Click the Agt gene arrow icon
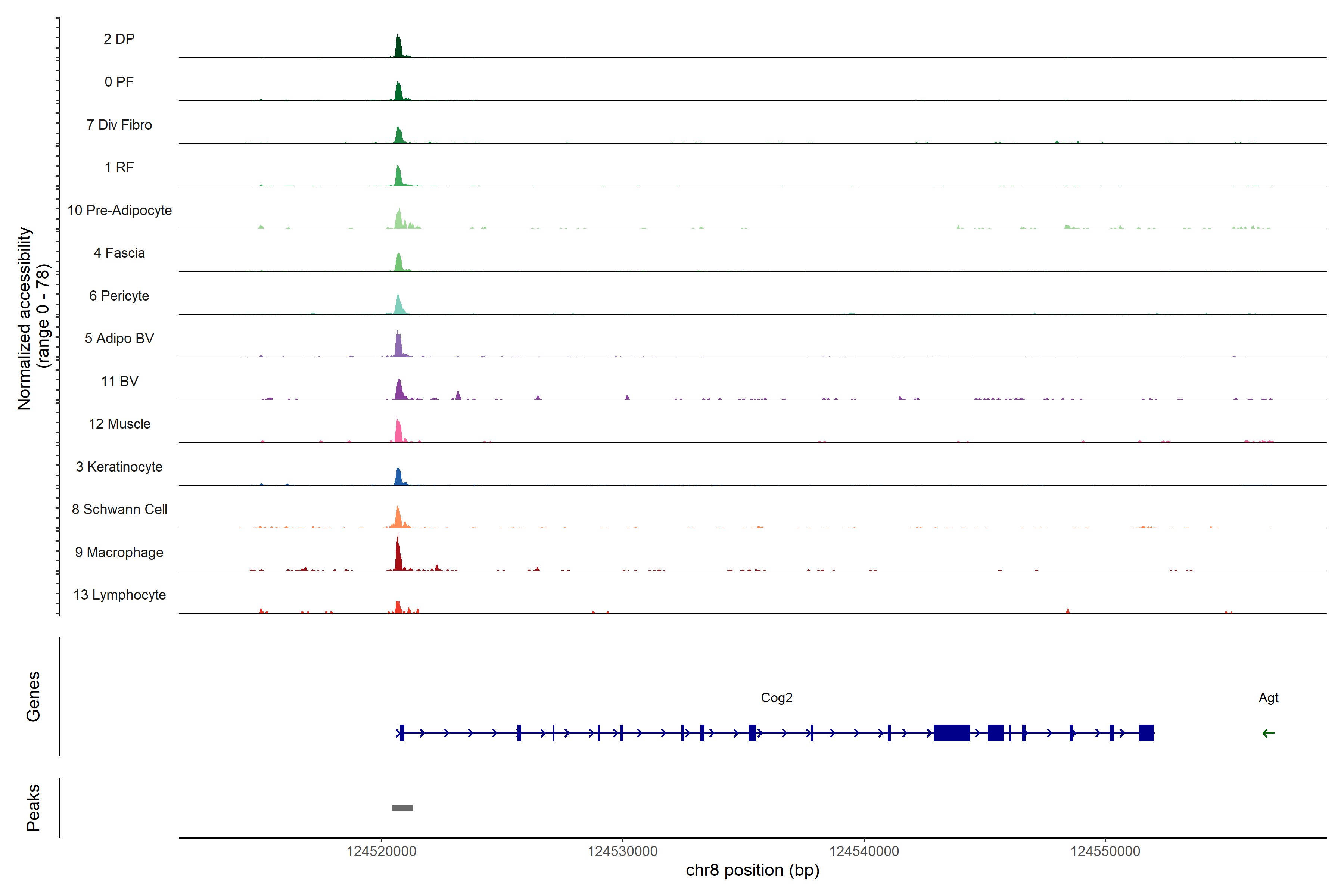This screenshot has width=1344, height=896. tap(1268, 733)
